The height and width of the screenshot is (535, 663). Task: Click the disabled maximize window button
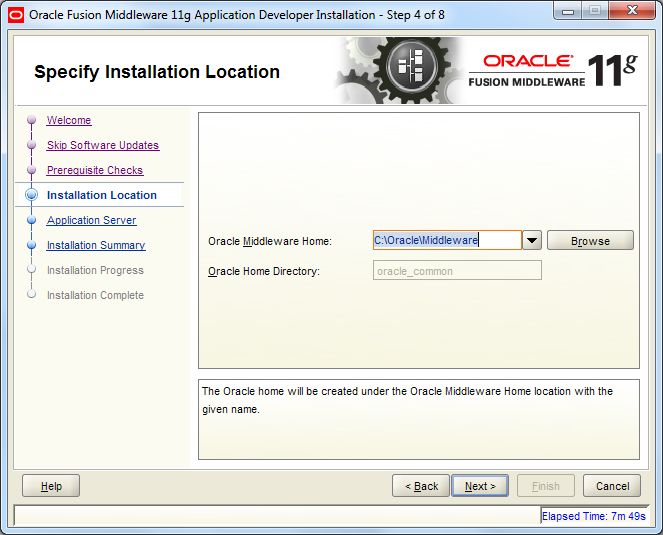595,11
